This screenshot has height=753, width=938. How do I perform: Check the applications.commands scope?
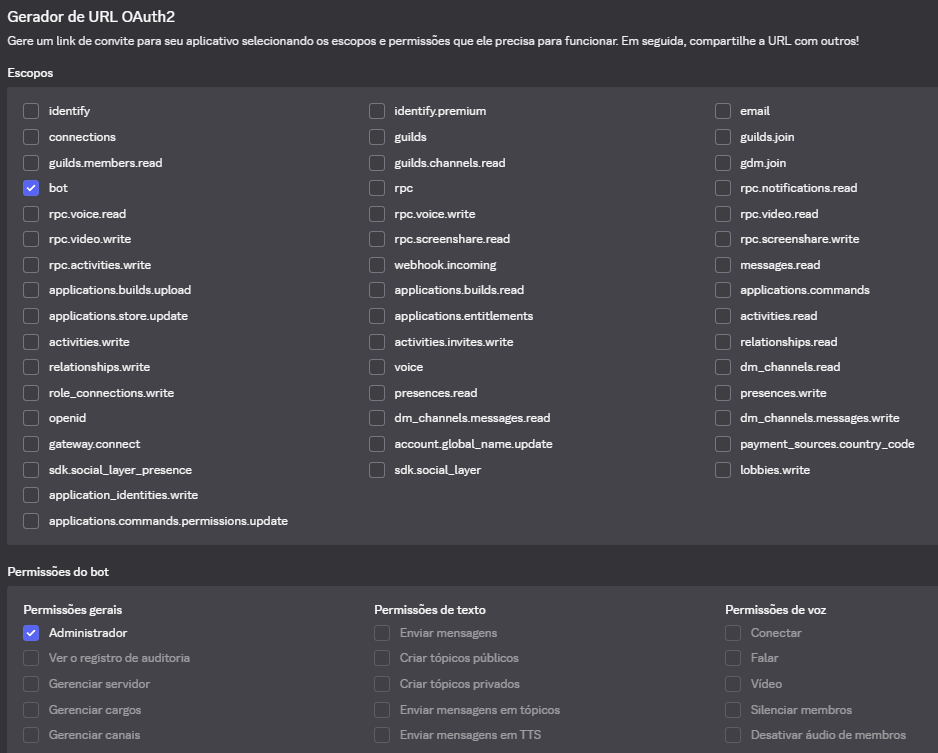(723, 290)
